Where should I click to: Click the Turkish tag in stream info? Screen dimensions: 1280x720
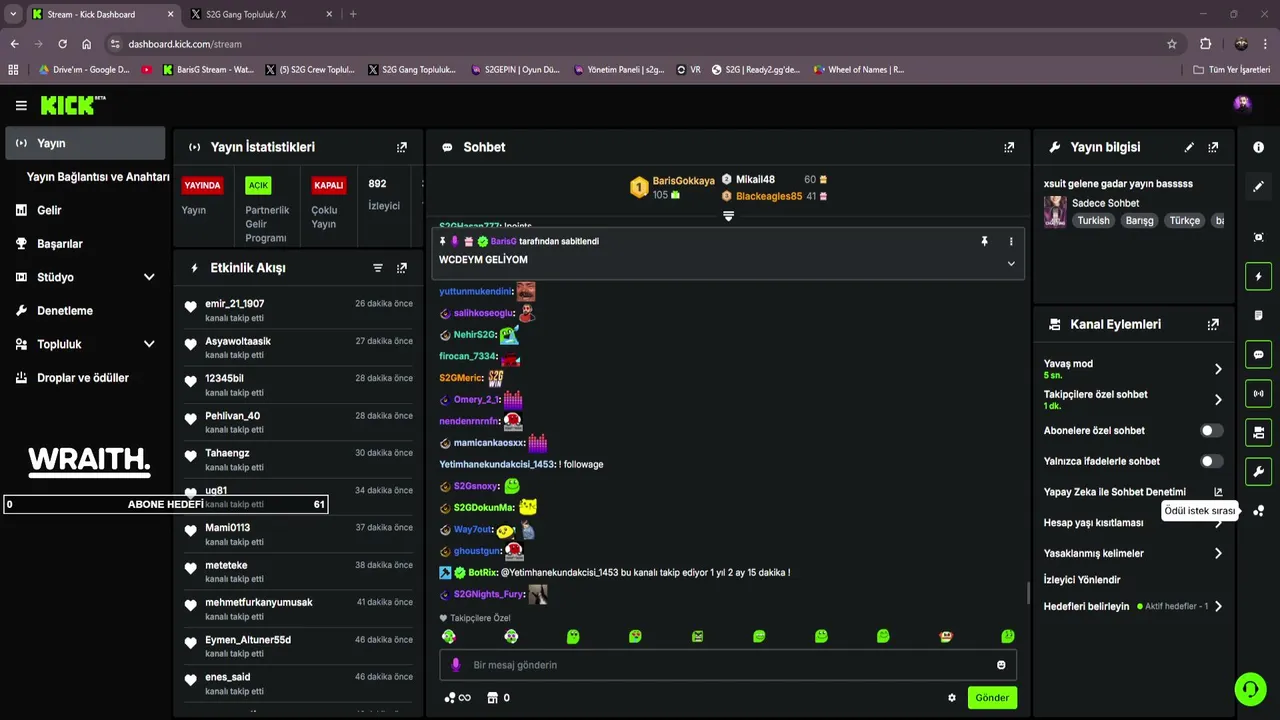point(1093,220)
